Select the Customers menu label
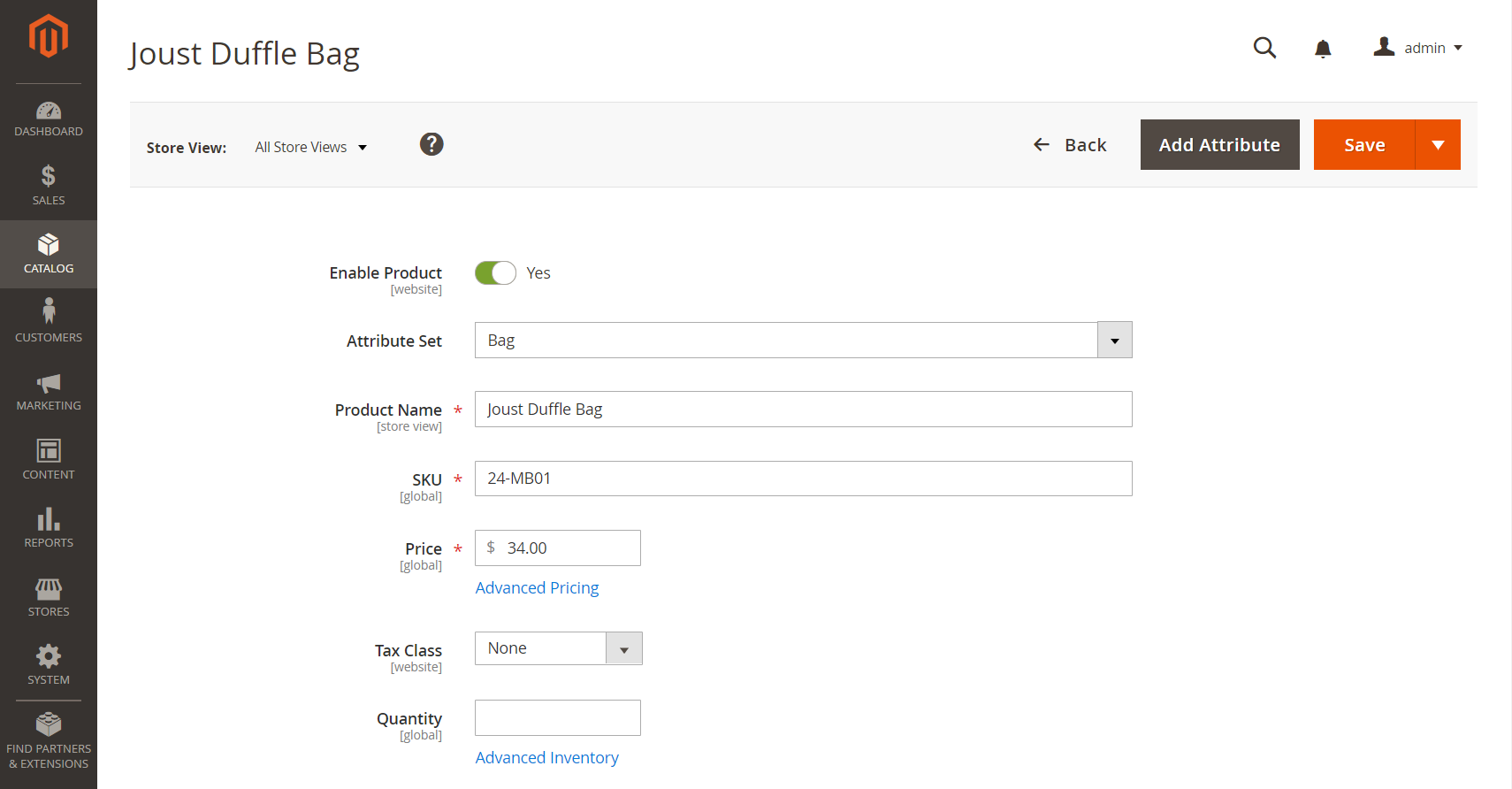This screenshot has width=1512, height=789. click(x=49, y=337)
